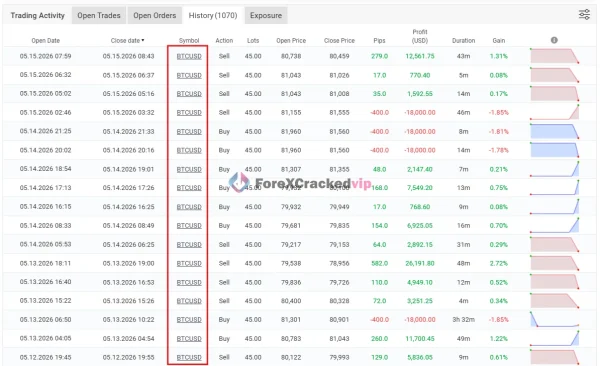Open BTCUSD link for 05.12.2026 19:45 trade

(x=189, y=358)
